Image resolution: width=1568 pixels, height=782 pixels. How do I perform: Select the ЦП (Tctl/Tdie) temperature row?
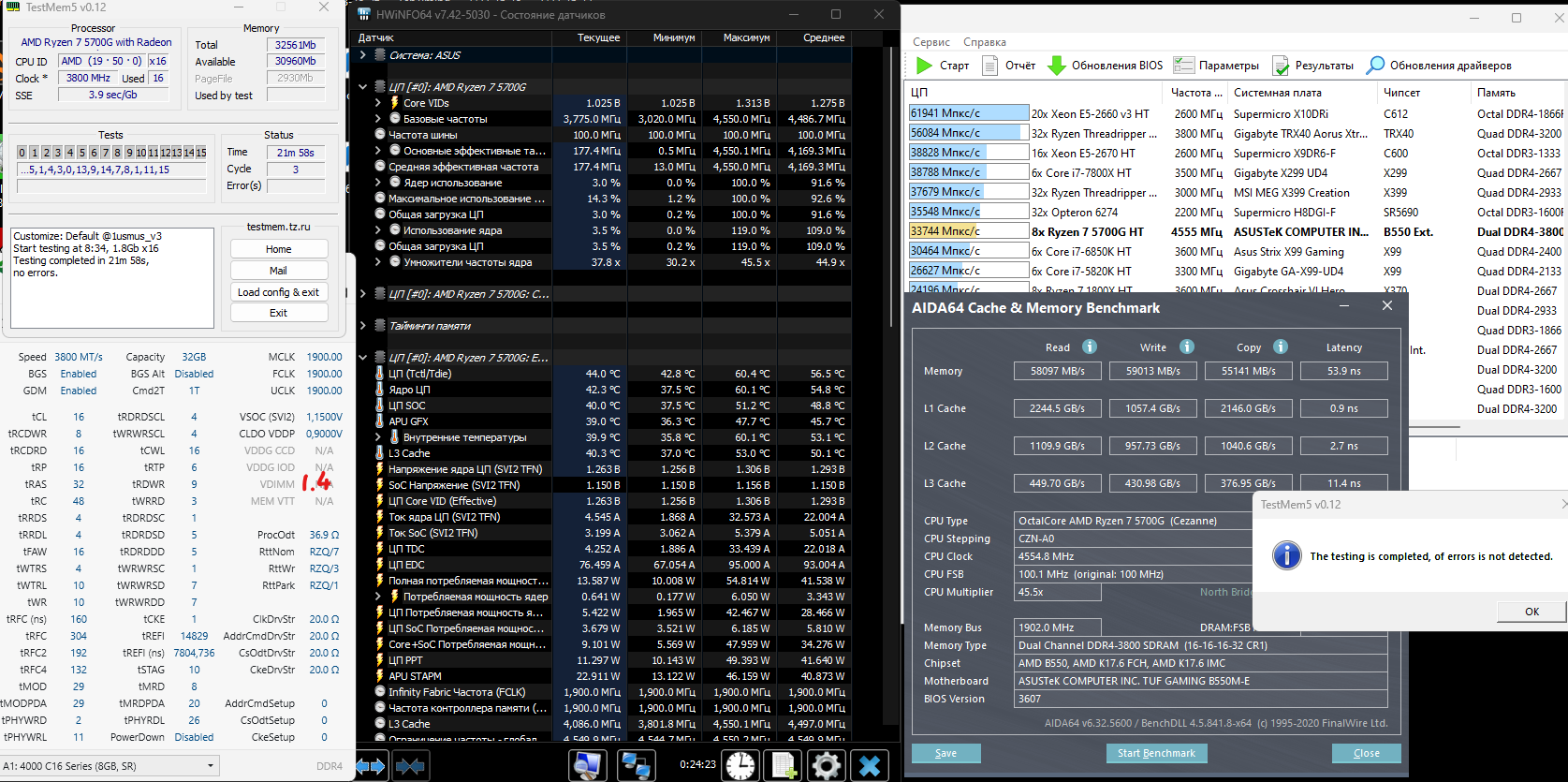pos(605,374)
